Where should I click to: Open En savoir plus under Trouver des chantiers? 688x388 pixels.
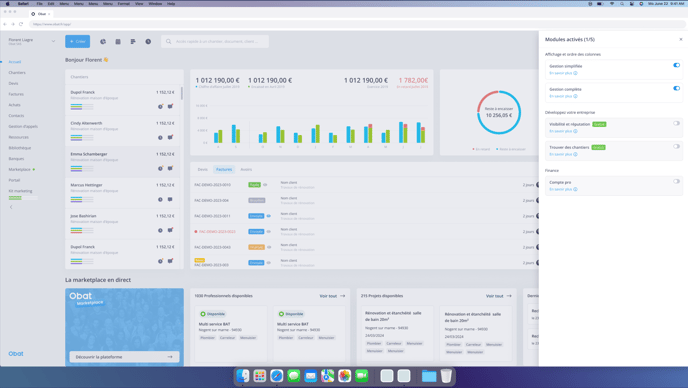560,154
